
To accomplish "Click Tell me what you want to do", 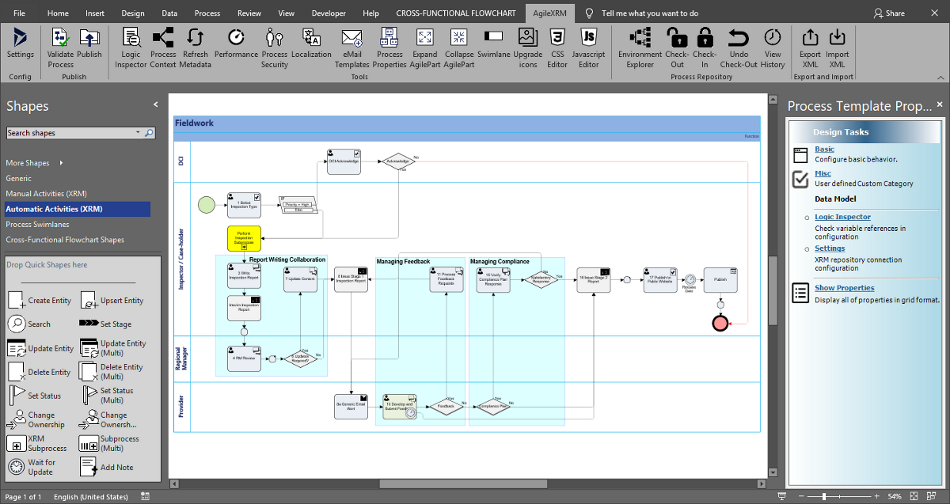I will click(649, 13).
